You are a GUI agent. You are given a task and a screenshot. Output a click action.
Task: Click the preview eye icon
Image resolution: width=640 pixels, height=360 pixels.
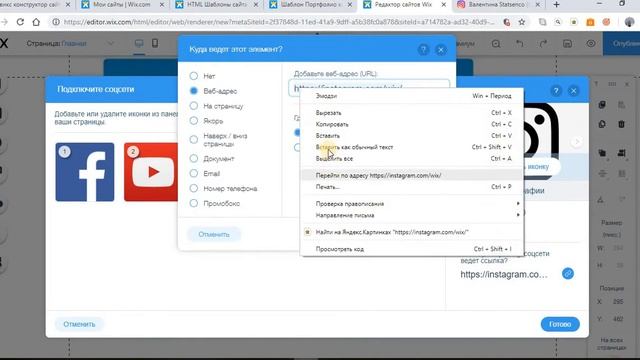[591, 43]
